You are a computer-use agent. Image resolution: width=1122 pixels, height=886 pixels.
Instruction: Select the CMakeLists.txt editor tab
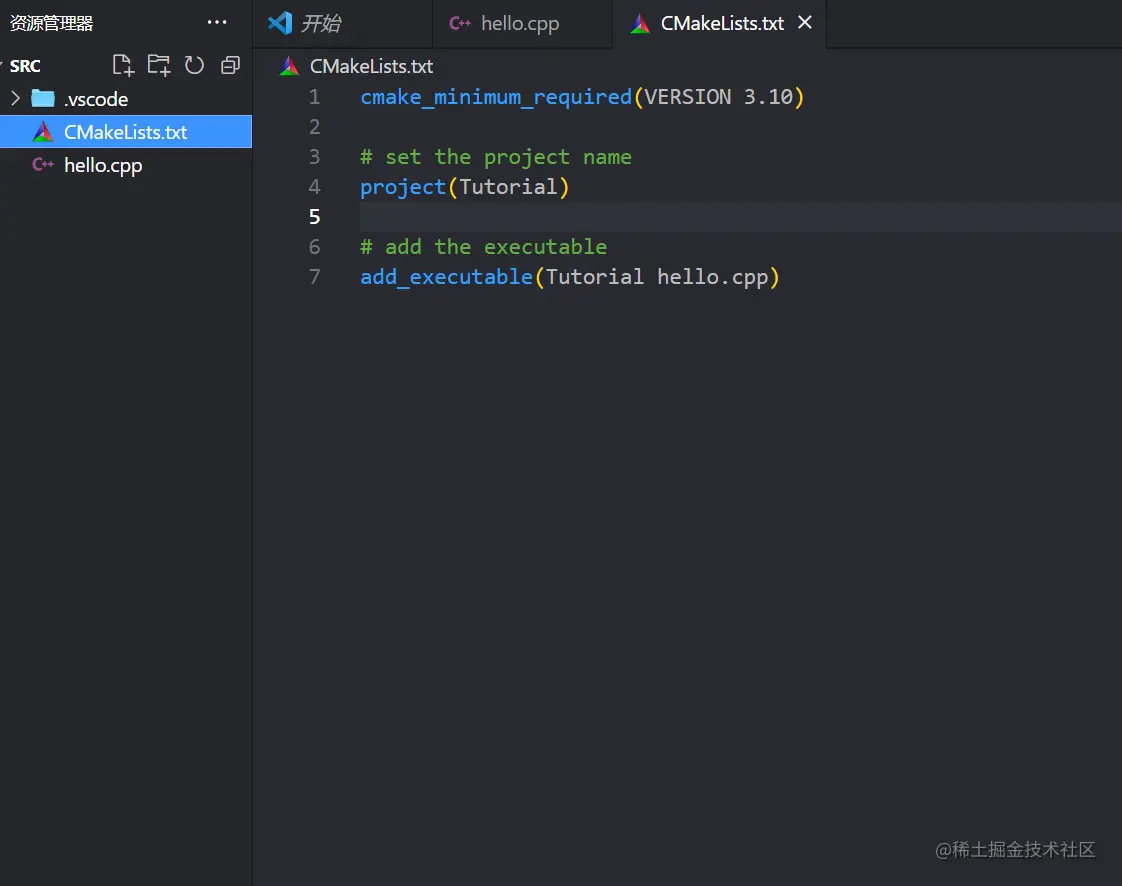click(x=719, y=24)
